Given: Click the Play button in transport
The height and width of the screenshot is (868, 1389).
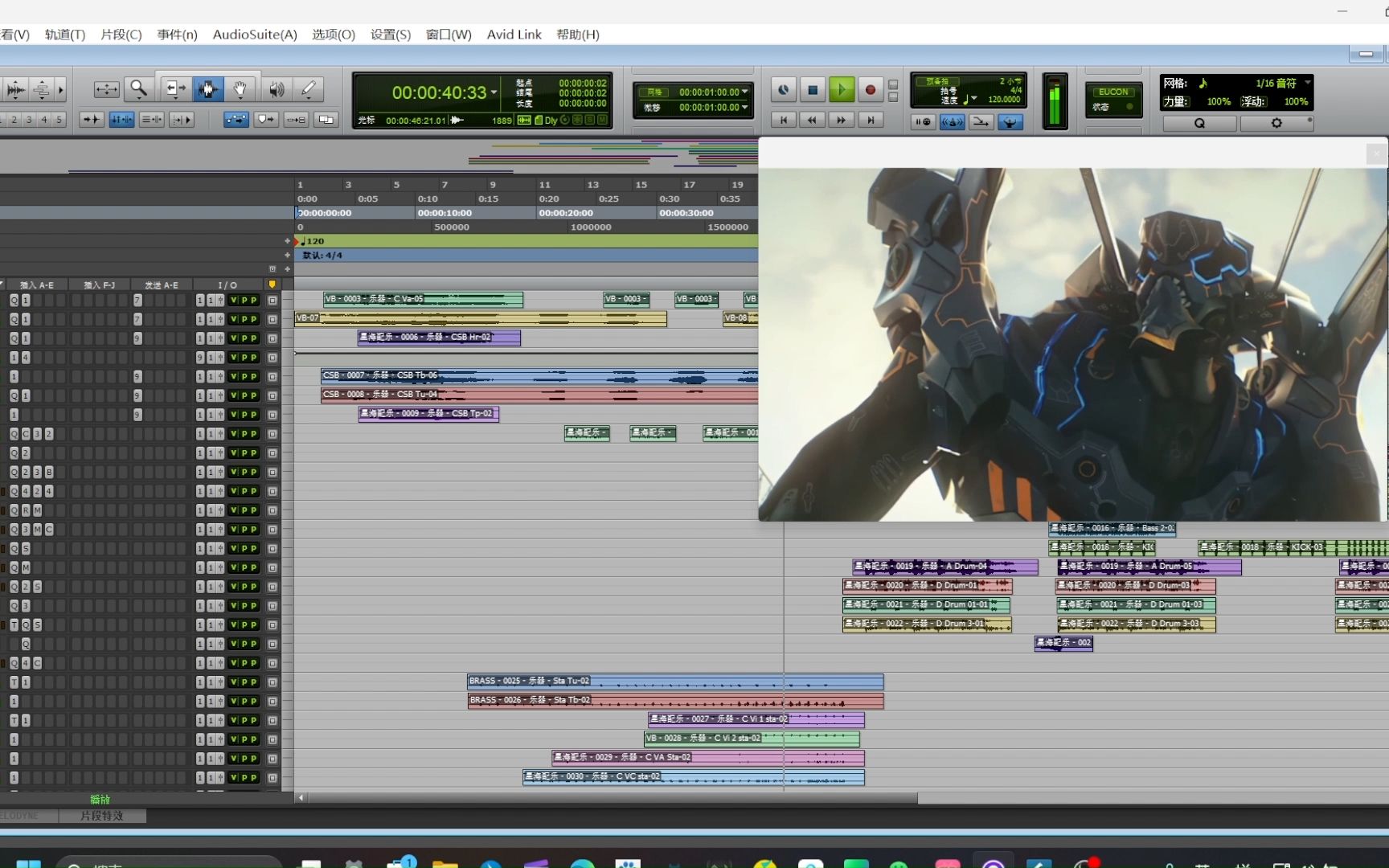Looking at the screenshot, I should 842,90.
